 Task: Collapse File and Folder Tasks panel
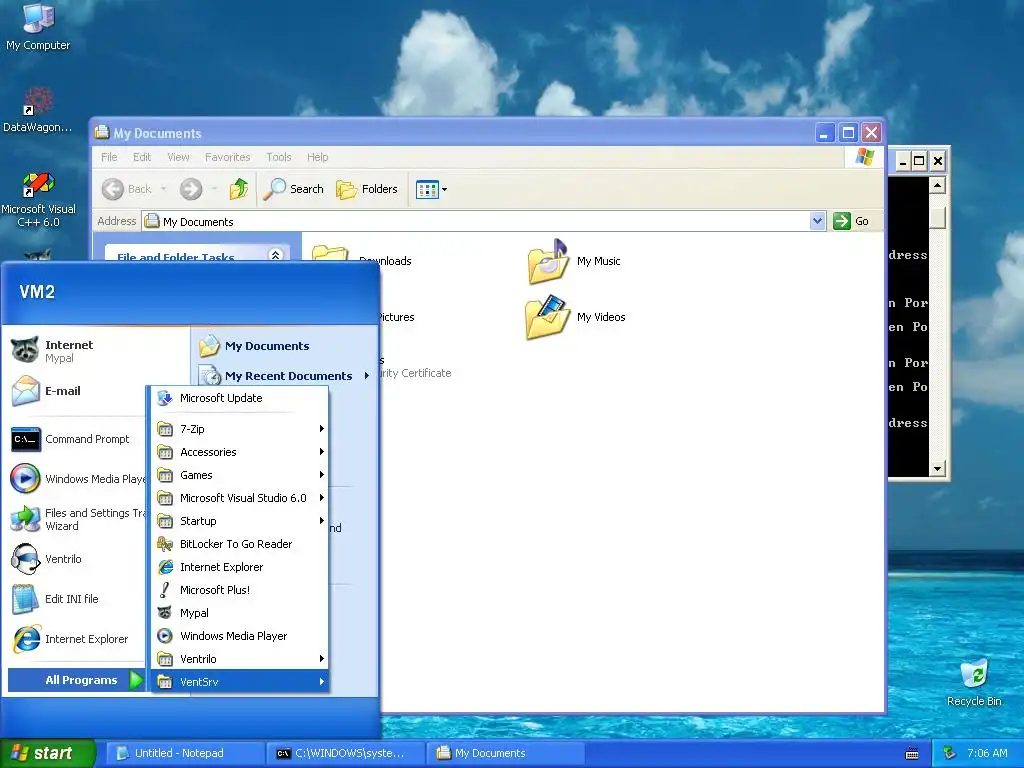tap(275, 255)
